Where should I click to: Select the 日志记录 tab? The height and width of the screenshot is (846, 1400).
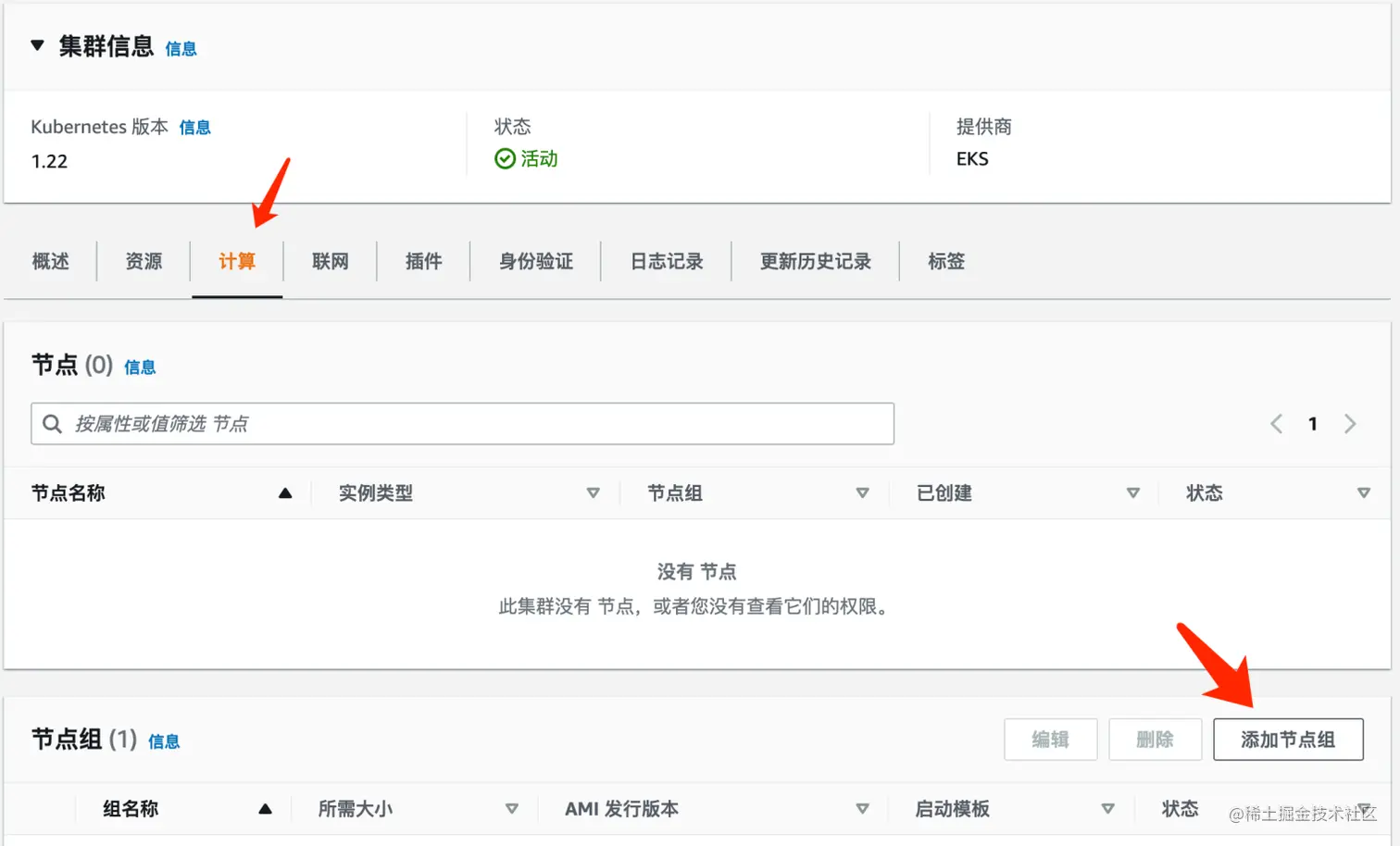666,261
